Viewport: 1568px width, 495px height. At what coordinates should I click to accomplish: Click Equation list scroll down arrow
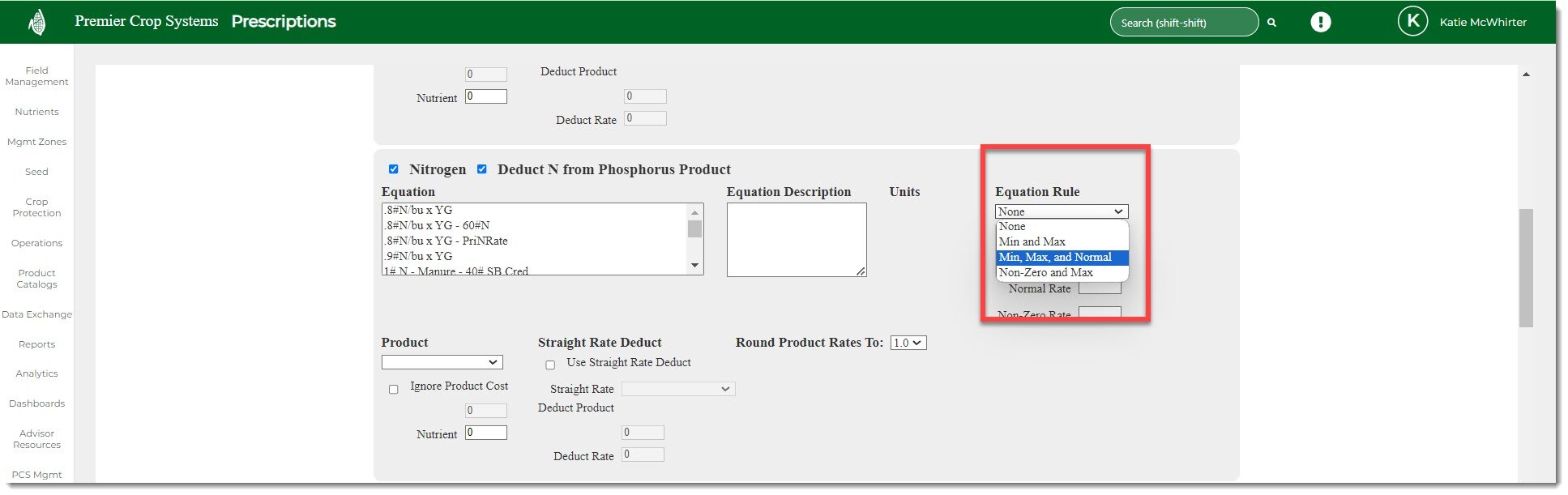pyautogui.click(x=694, y=266)
